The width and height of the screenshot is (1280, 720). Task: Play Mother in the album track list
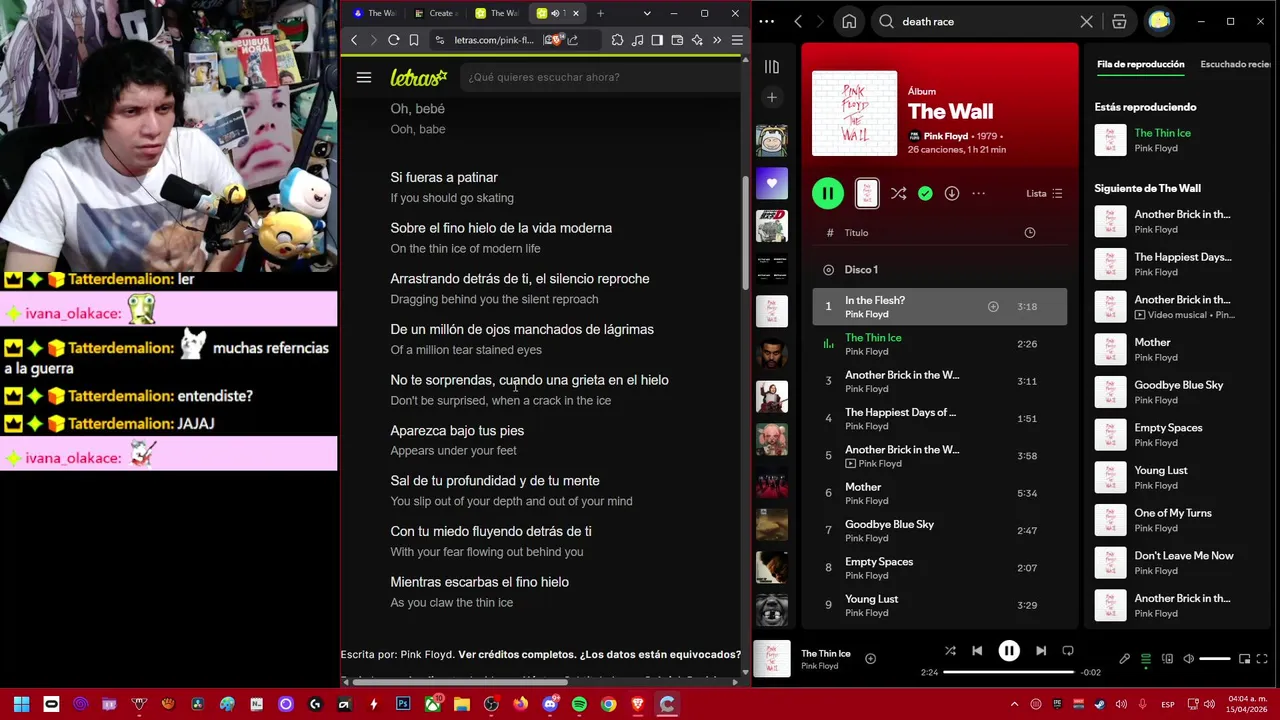[x=939, y=493]
